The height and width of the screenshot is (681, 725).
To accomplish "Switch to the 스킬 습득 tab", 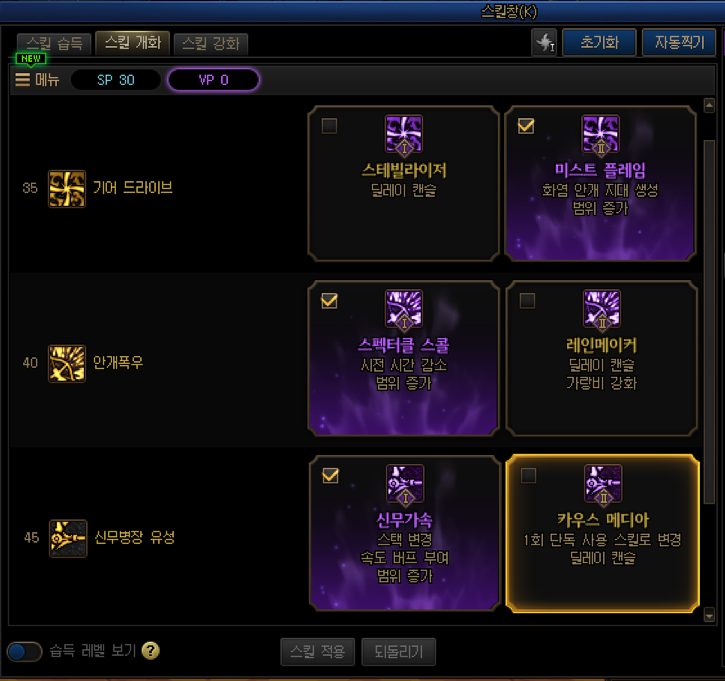I will coord(54,44).
